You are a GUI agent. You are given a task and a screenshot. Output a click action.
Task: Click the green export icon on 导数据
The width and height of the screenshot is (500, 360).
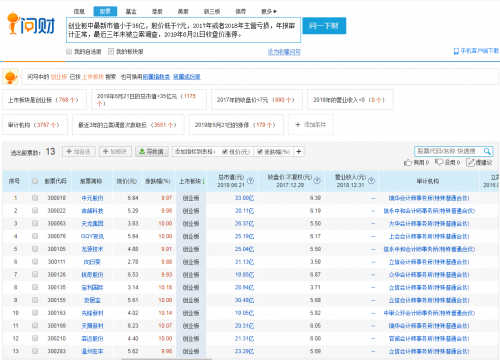click(x=142, y=152)
